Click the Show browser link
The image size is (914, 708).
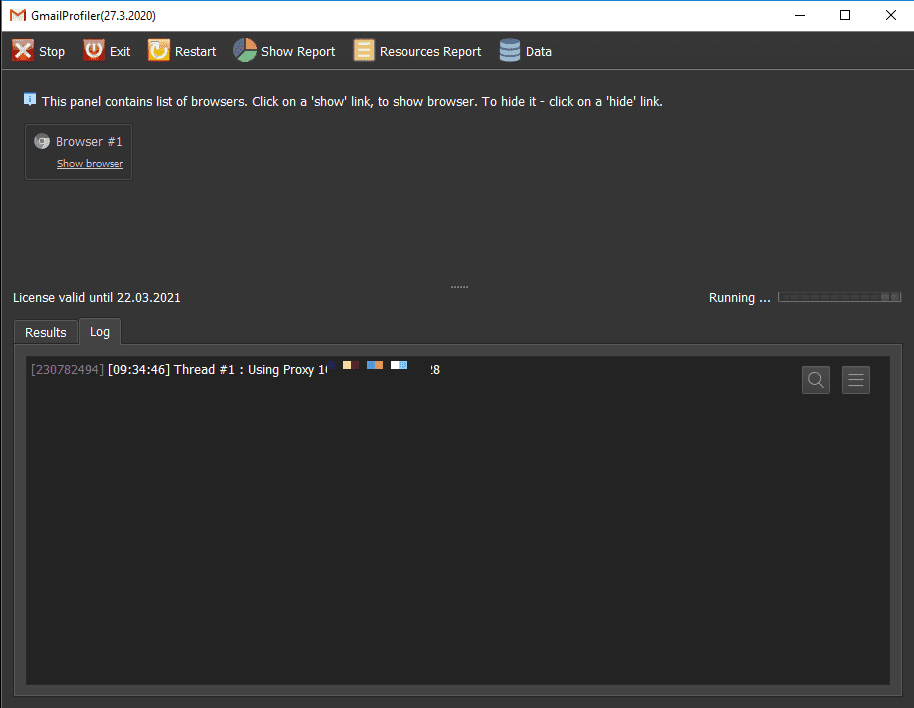90,164
